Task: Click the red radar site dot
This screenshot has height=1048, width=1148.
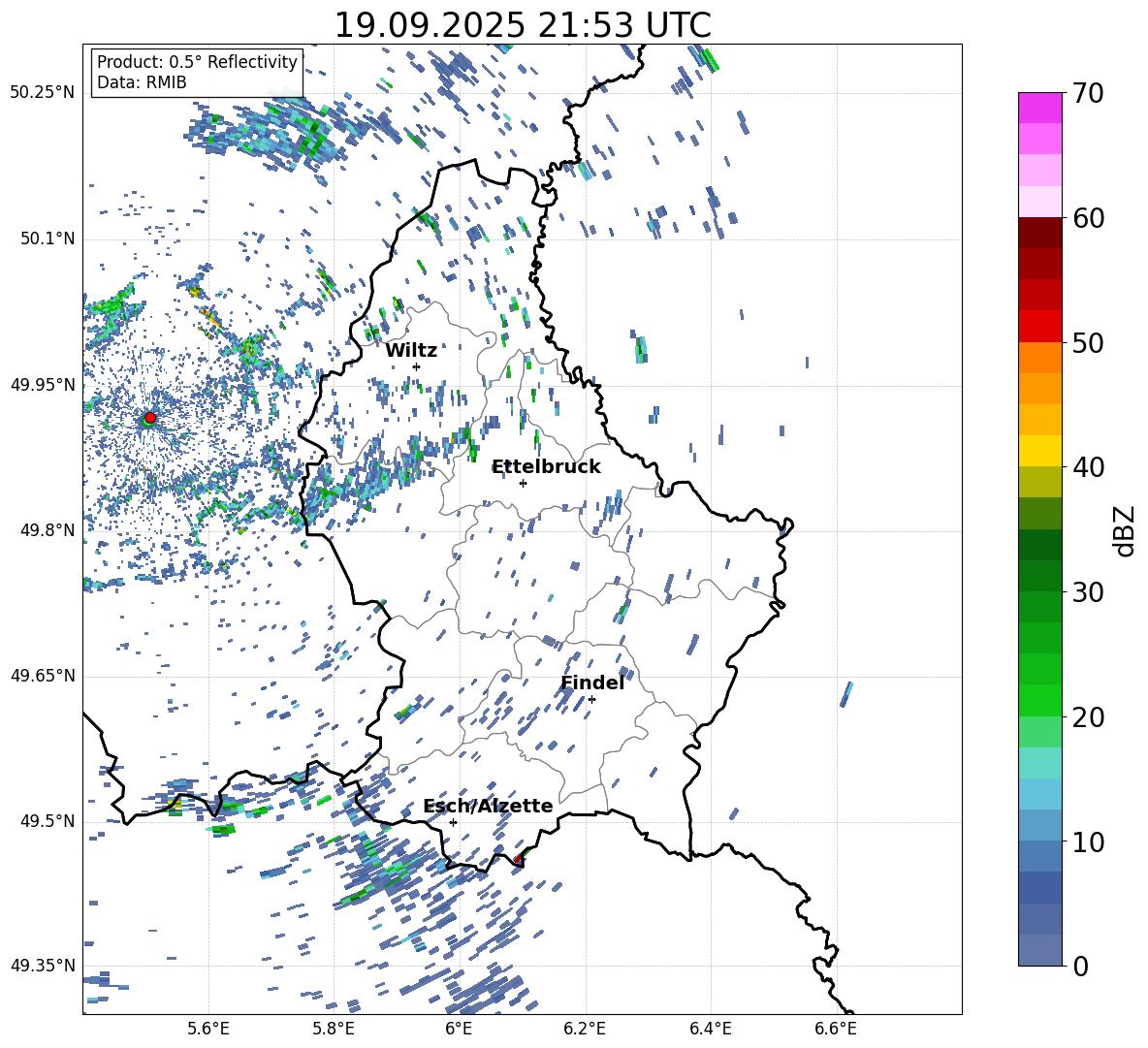Action: coord(149,418)
